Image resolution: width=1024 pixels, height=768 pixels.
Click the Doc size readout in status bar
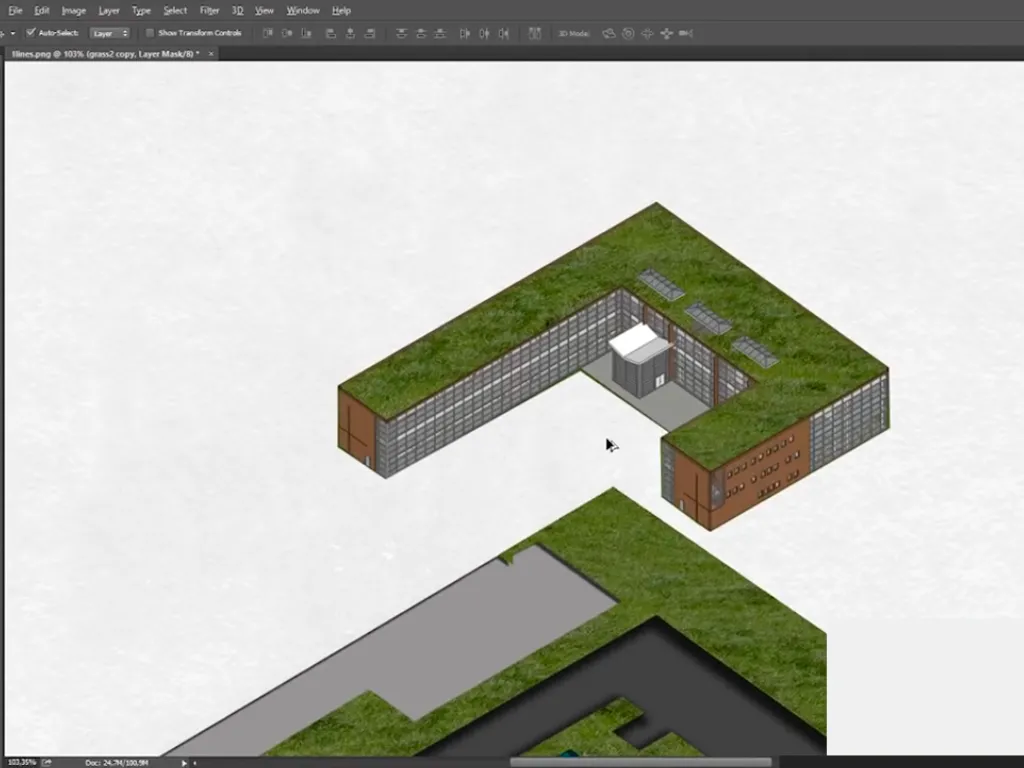[x=117, y=762]
